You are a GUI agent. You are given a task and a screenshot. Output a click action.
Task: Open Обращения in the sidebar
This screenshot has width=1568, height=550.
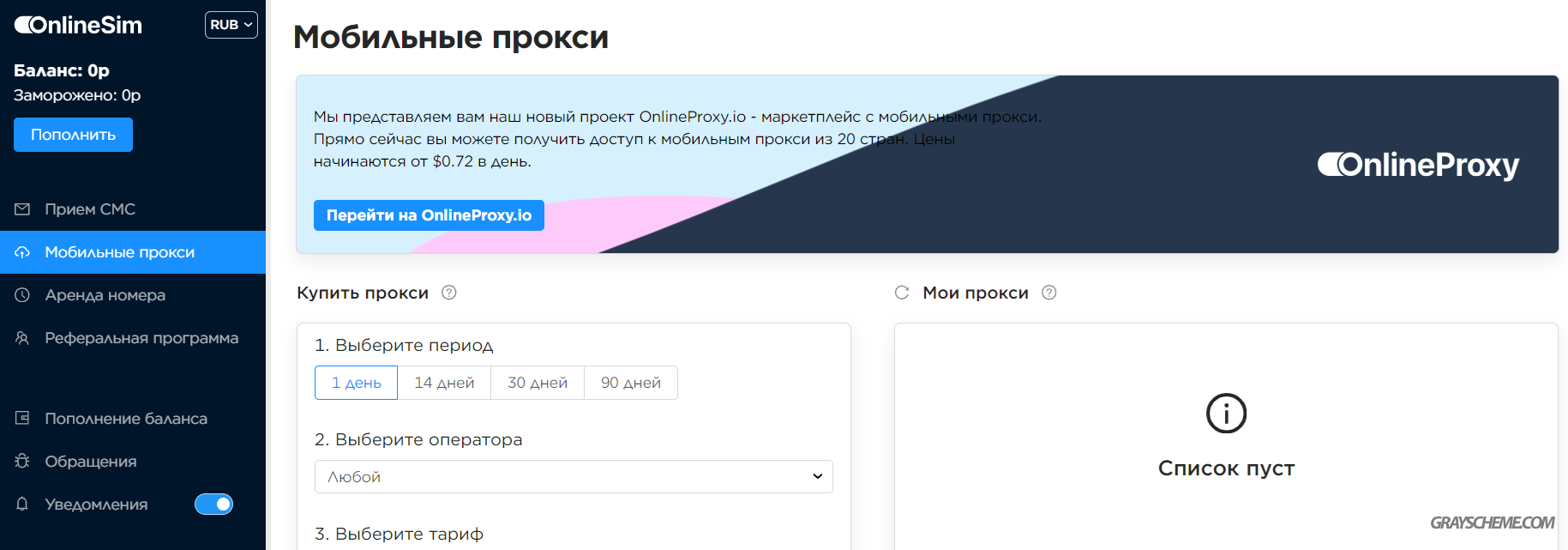[x=133, y=462]
